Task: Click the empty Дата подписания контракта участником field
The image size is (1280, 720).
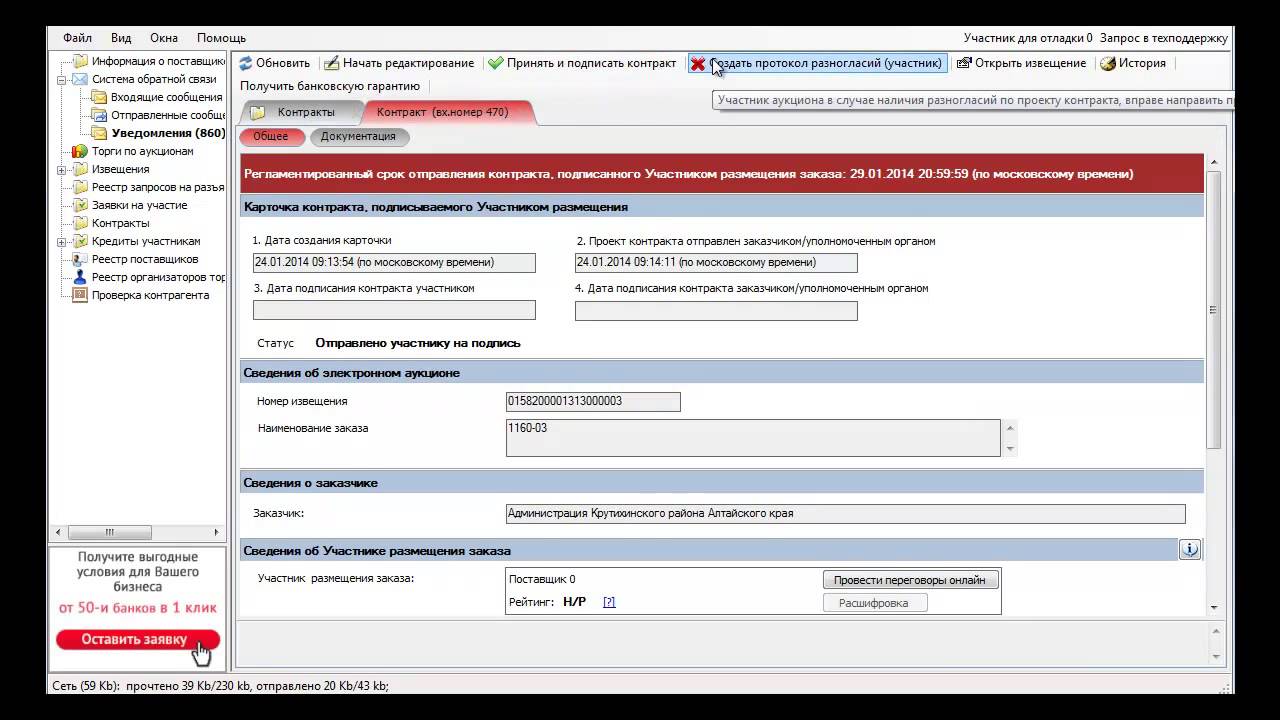Action: [x=394, y=310]
